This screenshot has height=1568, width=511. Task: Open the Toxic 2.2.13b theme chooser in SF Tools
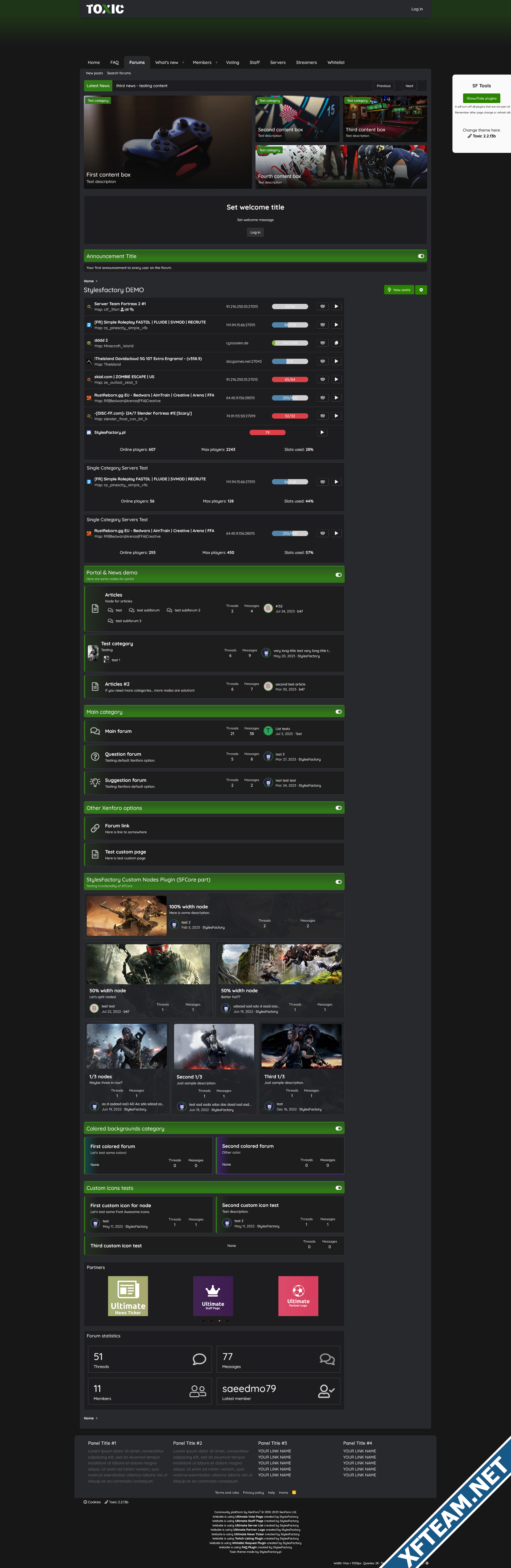coord(481,136)
